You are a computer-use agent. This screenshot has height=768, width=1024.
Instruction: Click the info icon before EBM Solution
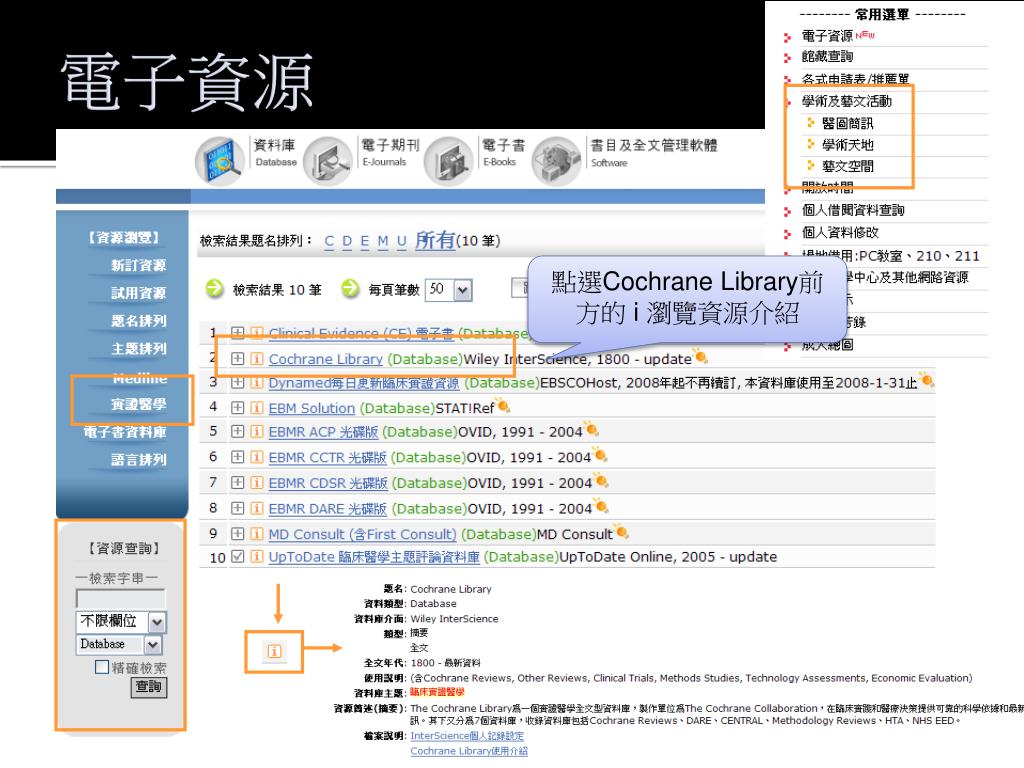(x=257, y=408)
